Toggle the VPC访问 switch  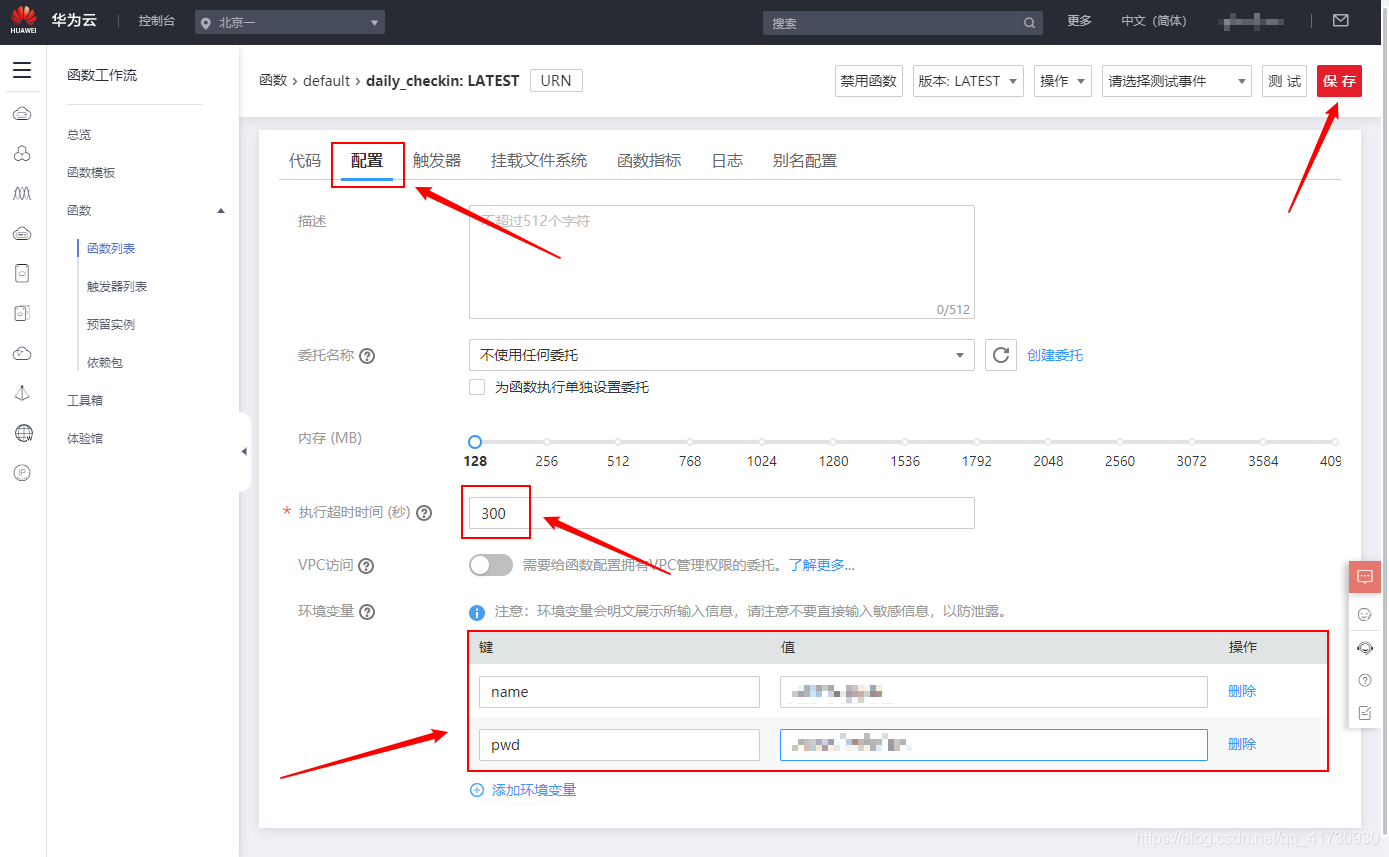[491, 565]
